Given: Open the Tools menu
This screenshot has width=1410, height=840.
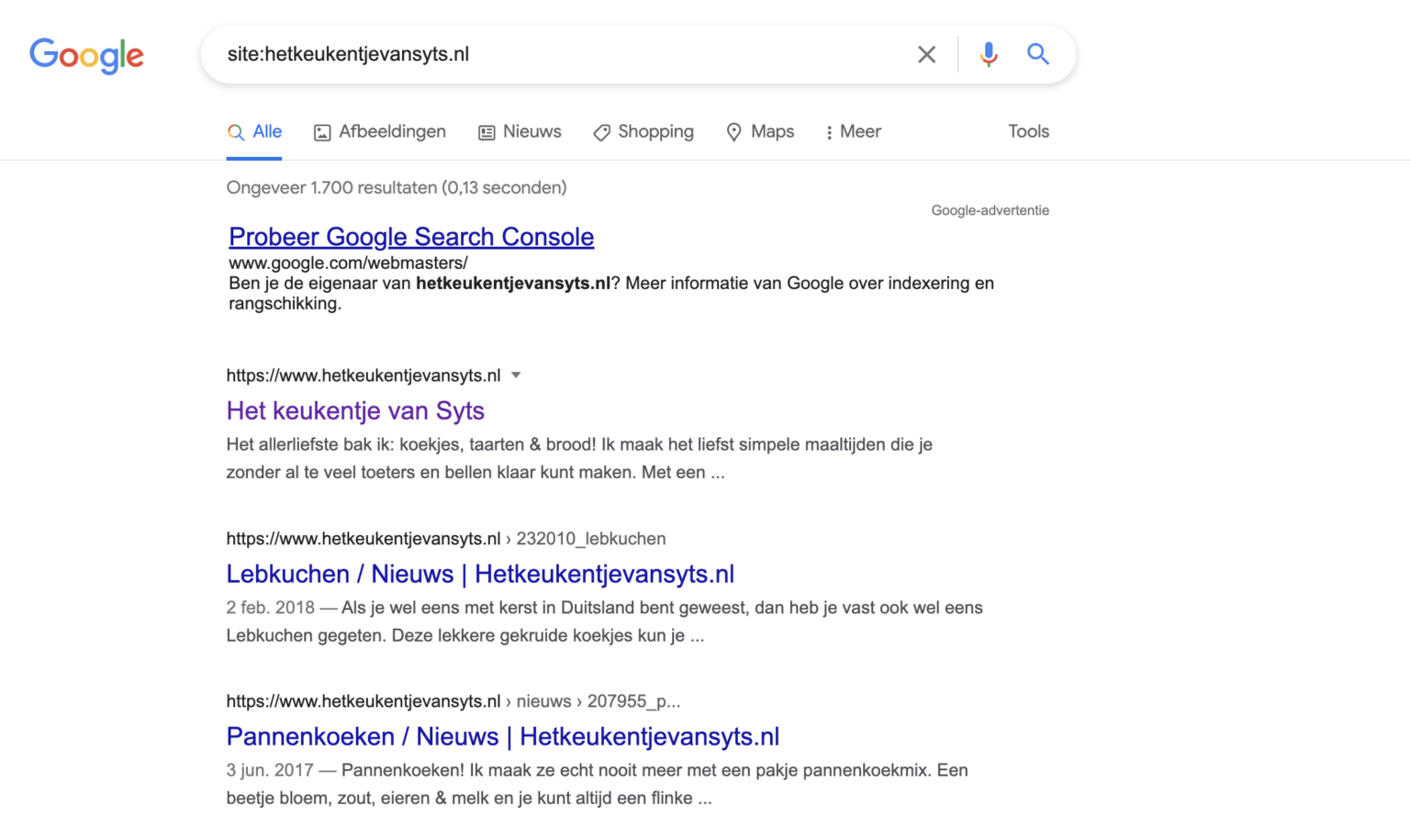Looking at the screenshot, I should (1027, 131).
